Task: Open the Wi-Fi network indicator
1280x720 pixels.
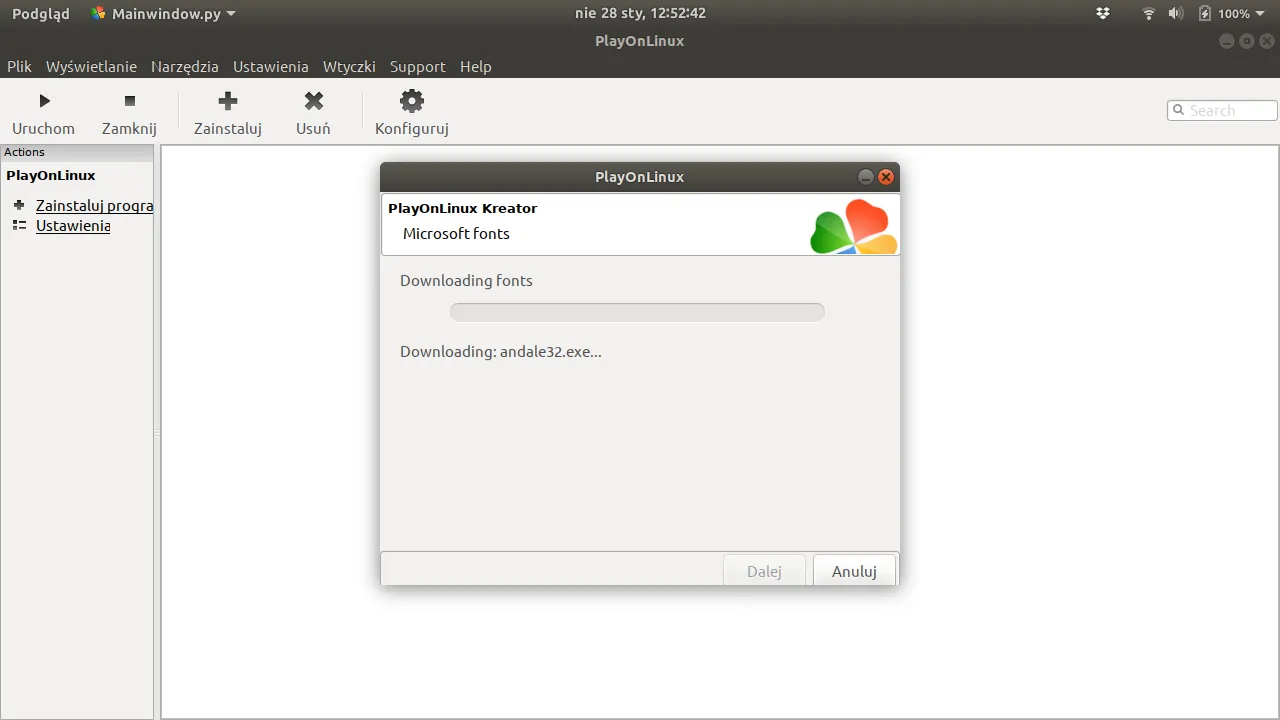Action: tap(1149, 14)
